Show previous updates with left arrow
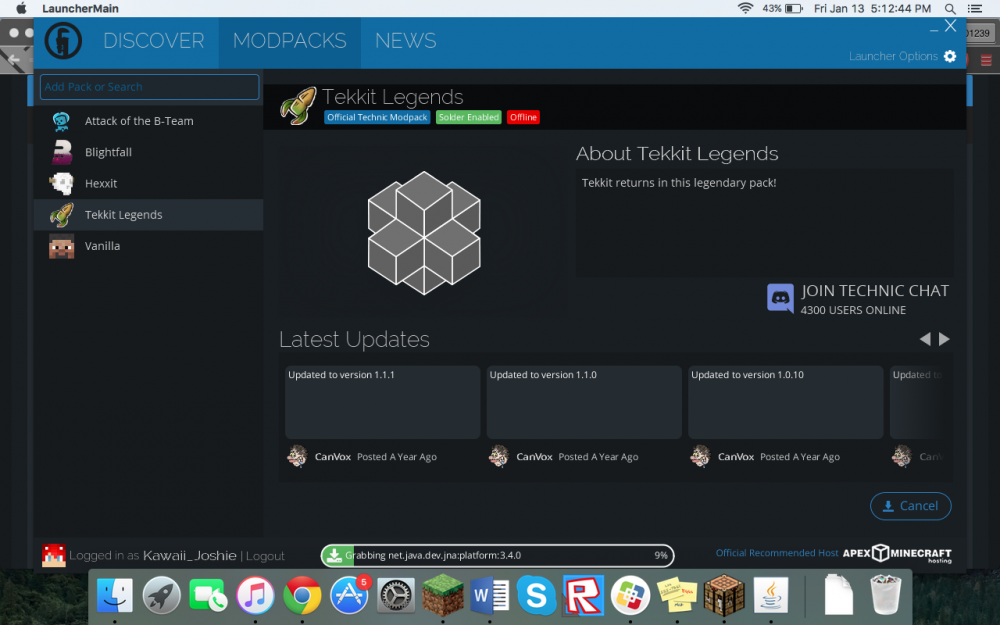This screenshot has height=625, width=1000. click(x=925, y=339)
